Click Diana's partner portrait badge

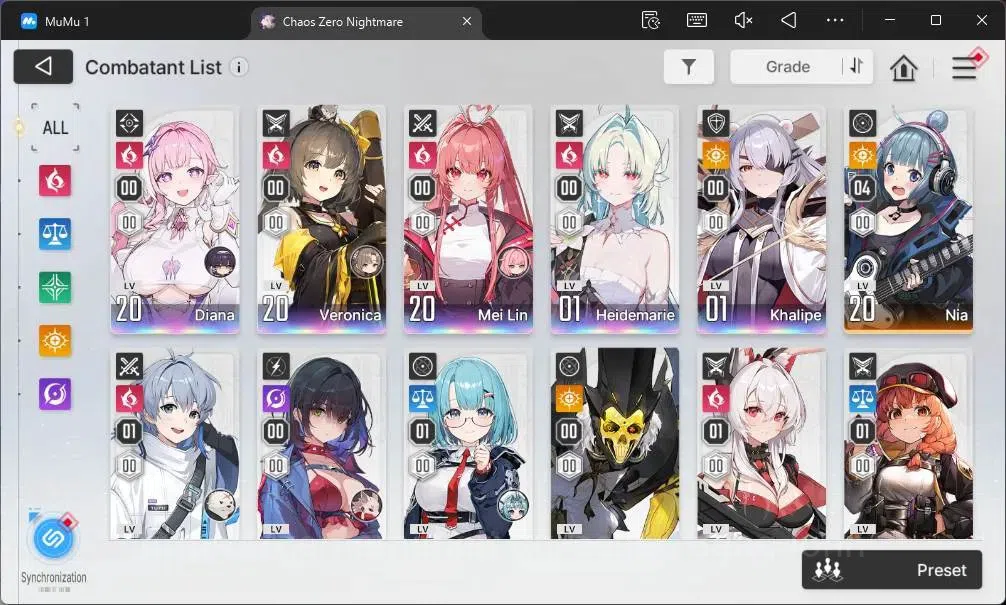[x=221, y=262]
